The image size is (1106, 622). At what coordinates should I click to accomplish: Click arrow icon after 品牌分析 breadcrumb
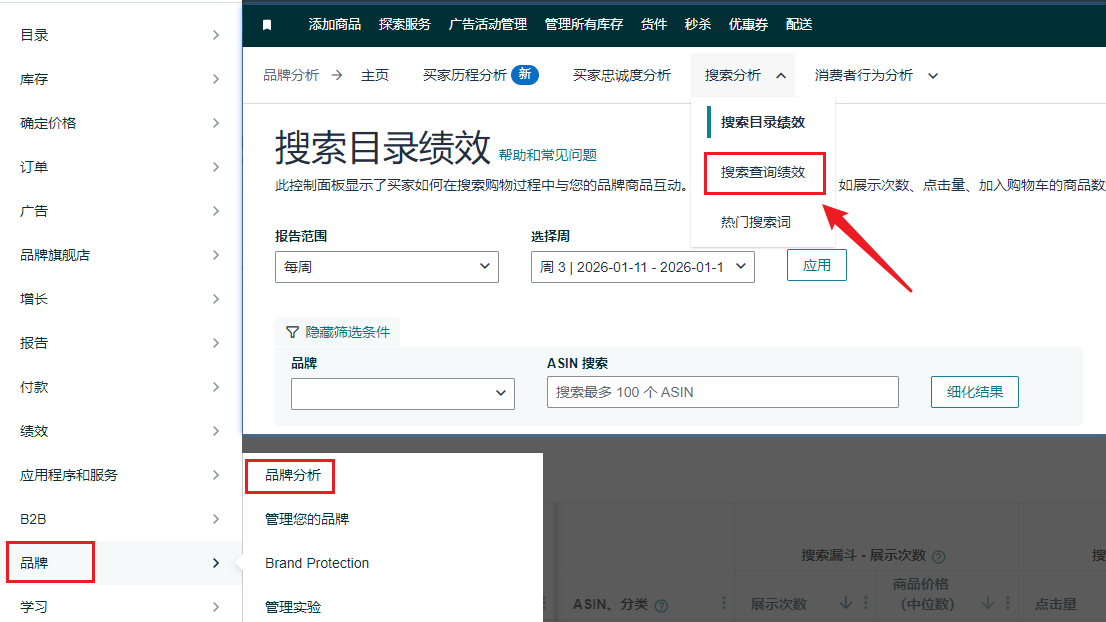(337, 75)
